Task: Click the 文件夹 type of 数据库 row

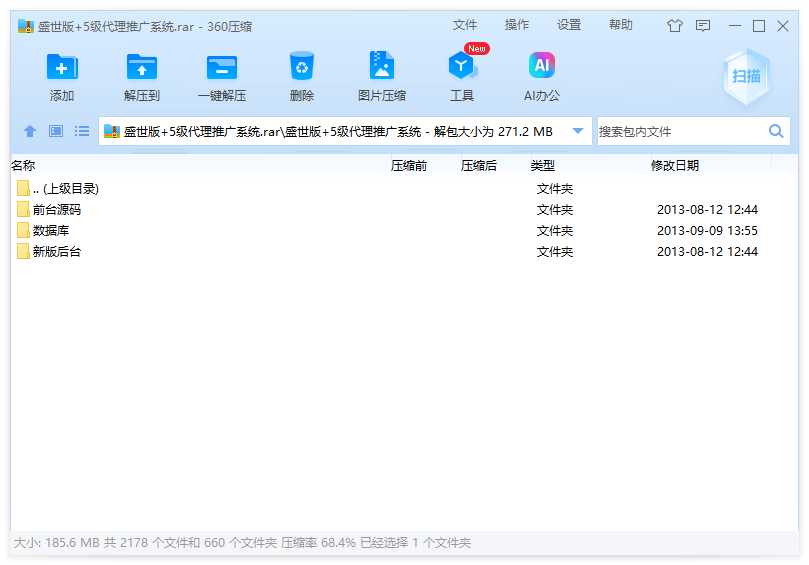Action: [x=555, y=231]
